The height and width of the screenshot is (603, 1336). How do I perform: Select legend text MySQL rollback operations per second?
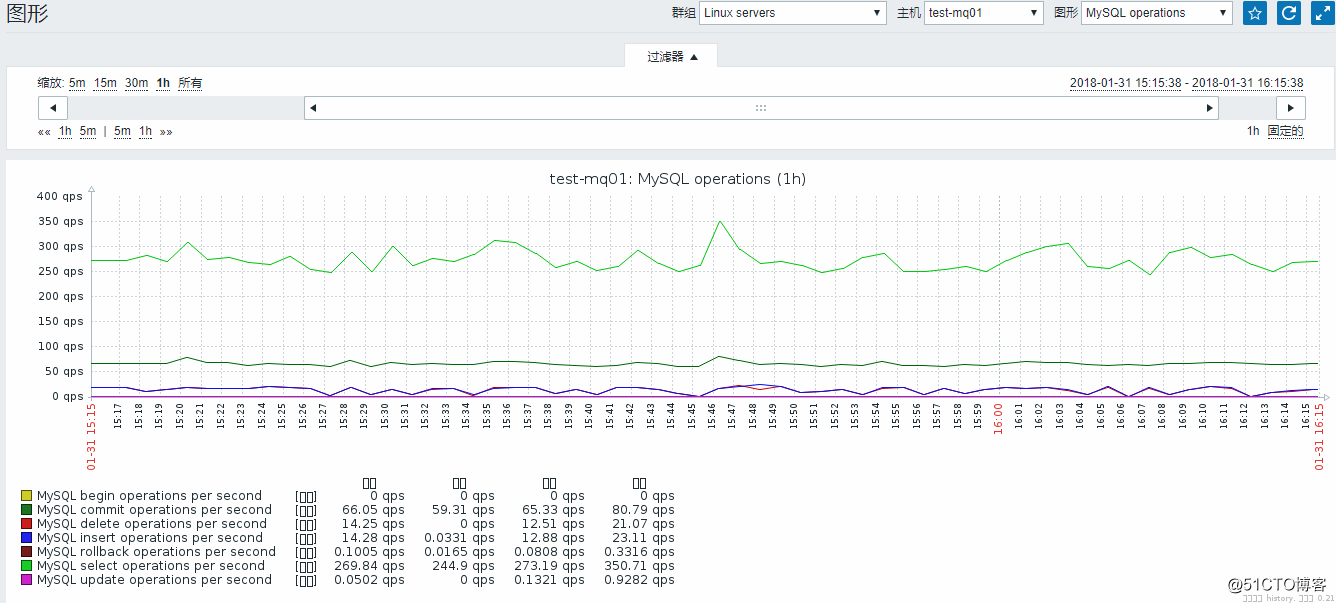click(156, 552)
